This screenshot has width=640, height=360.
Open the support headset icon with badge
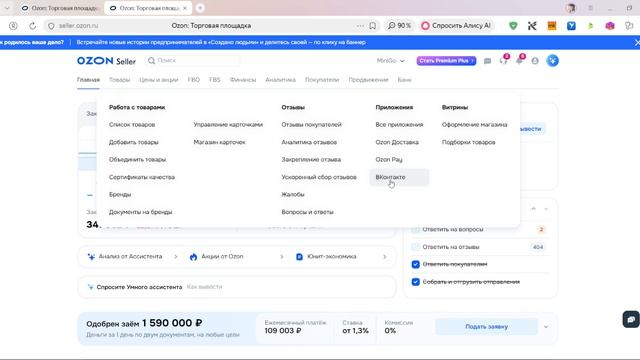(503, 60)
